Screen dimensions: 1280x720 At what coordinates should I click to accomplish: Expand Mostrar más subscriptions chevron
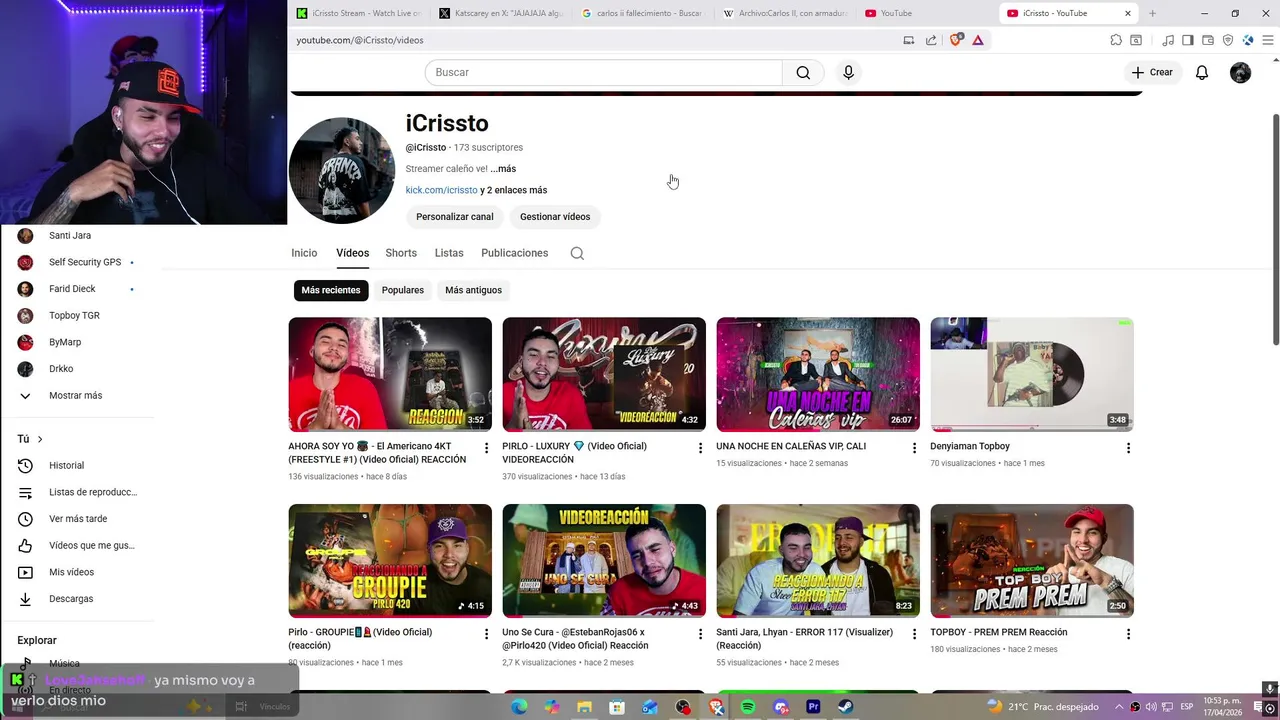[x=25, y=396]
